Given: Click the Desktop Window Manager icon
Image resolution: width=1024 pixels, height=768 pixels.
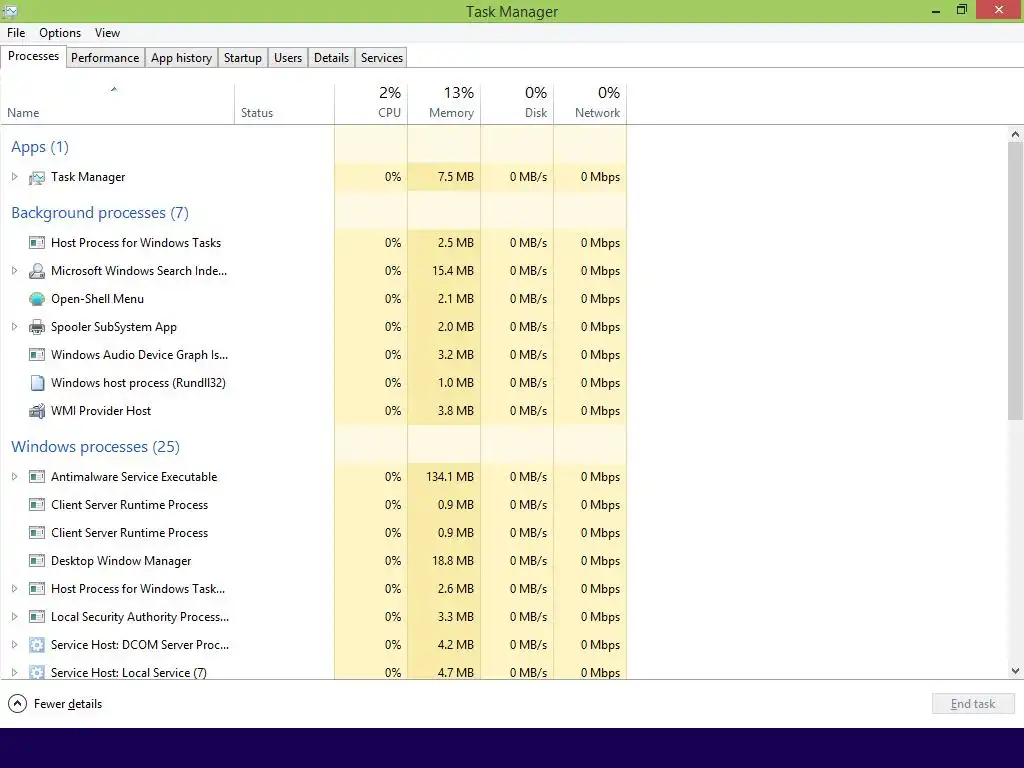Looking at the screenshot, I should click(x=37, y=561).
